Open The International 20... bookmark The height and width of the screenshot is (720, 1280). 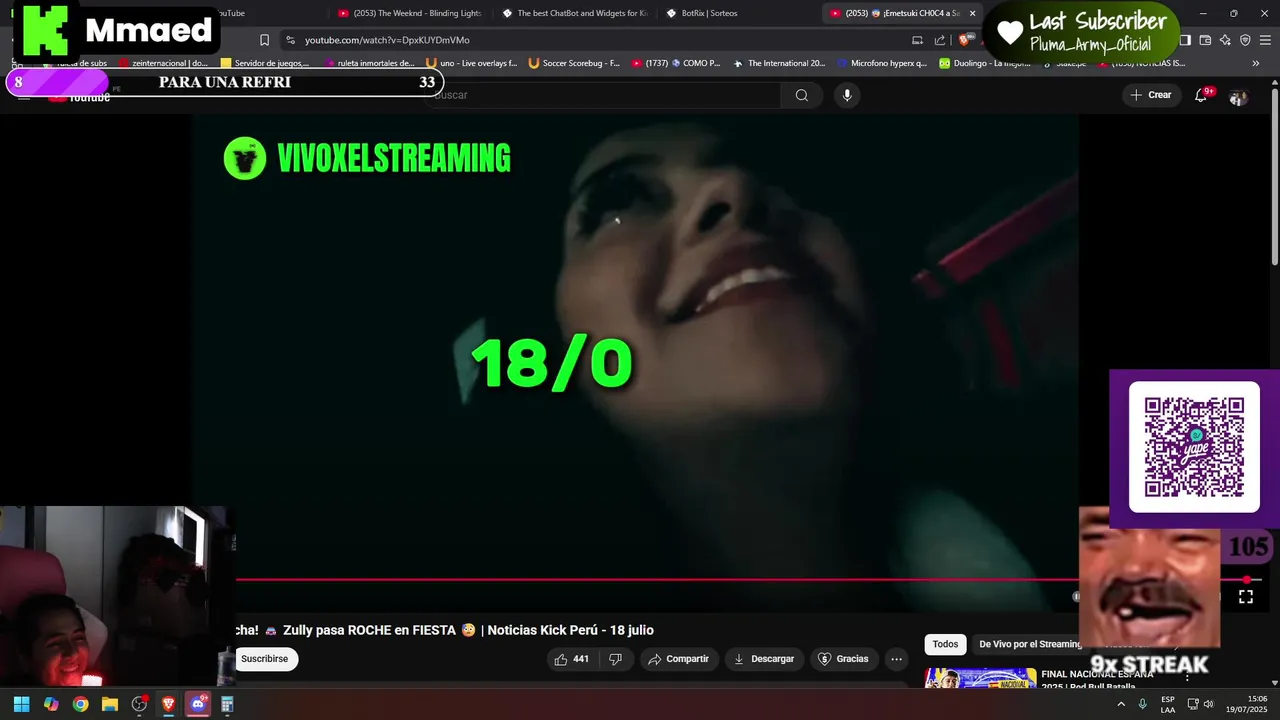click(779, 63)
